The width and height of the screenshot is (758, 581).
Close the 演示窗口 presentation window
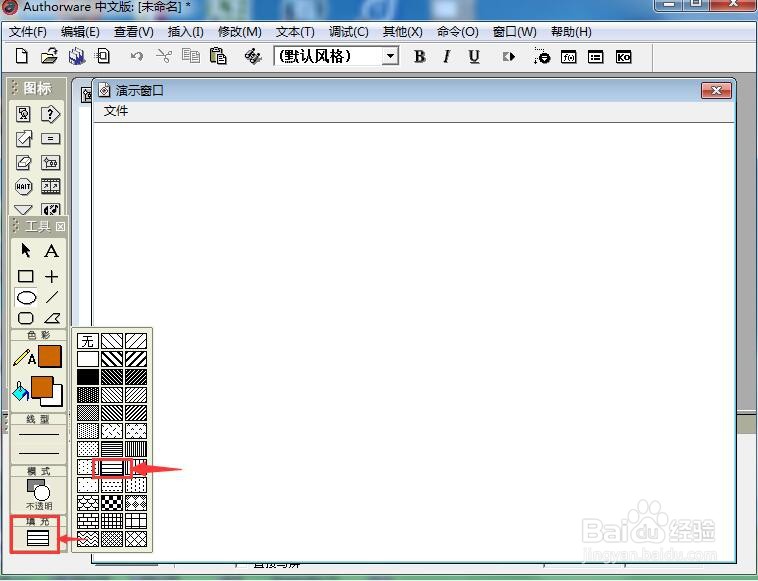[716, 90]
